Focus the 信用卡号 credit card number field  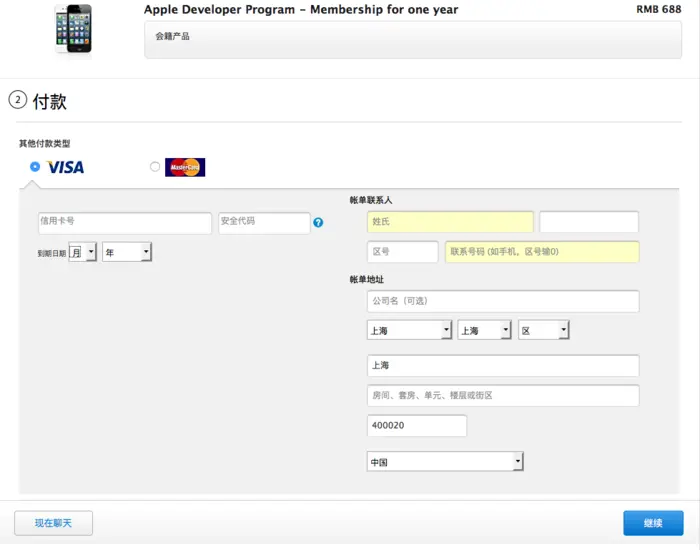point(125,223)
